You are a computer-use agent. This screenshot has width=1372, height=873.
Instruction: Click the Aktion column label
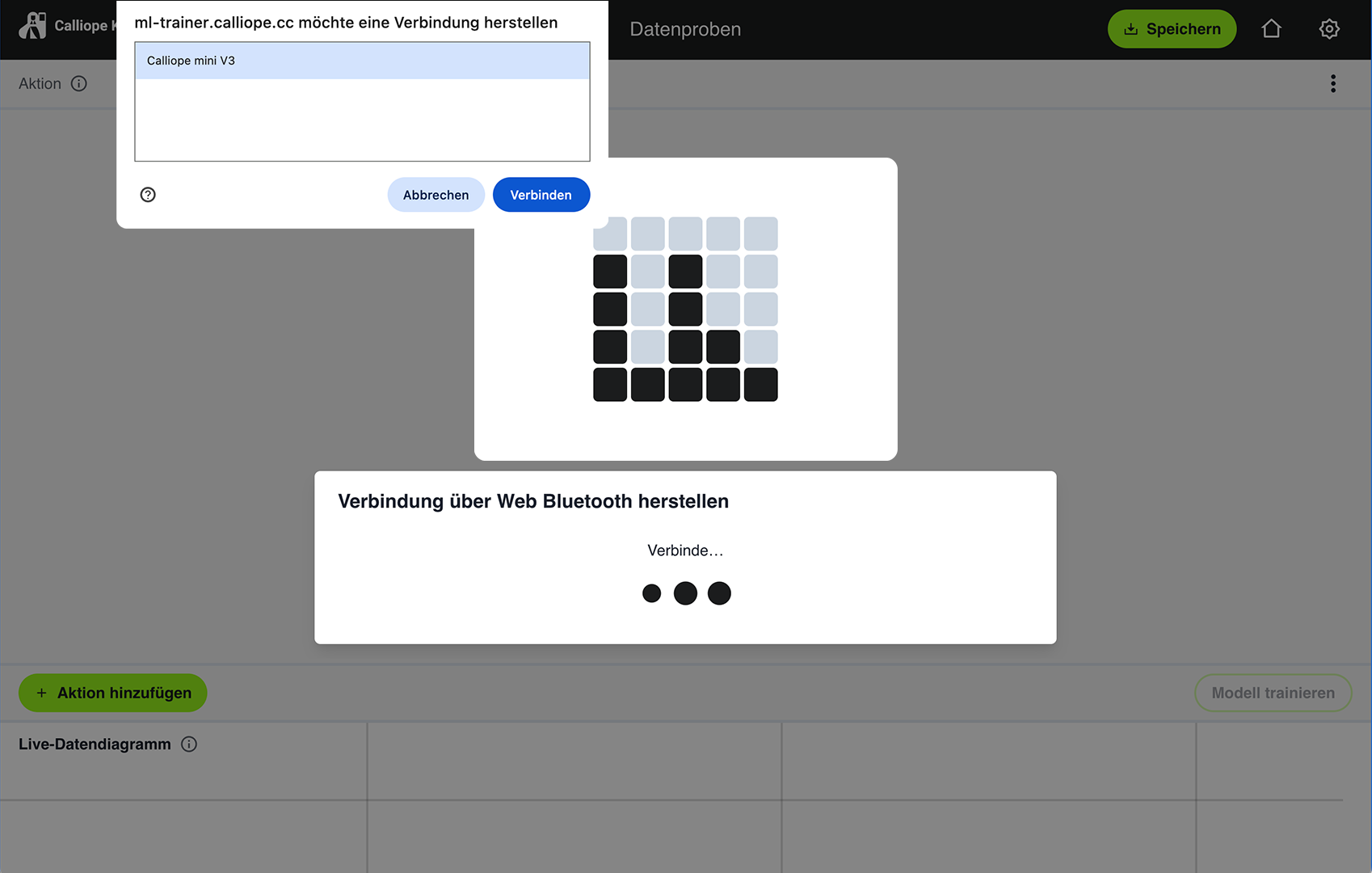click(40, 83)
